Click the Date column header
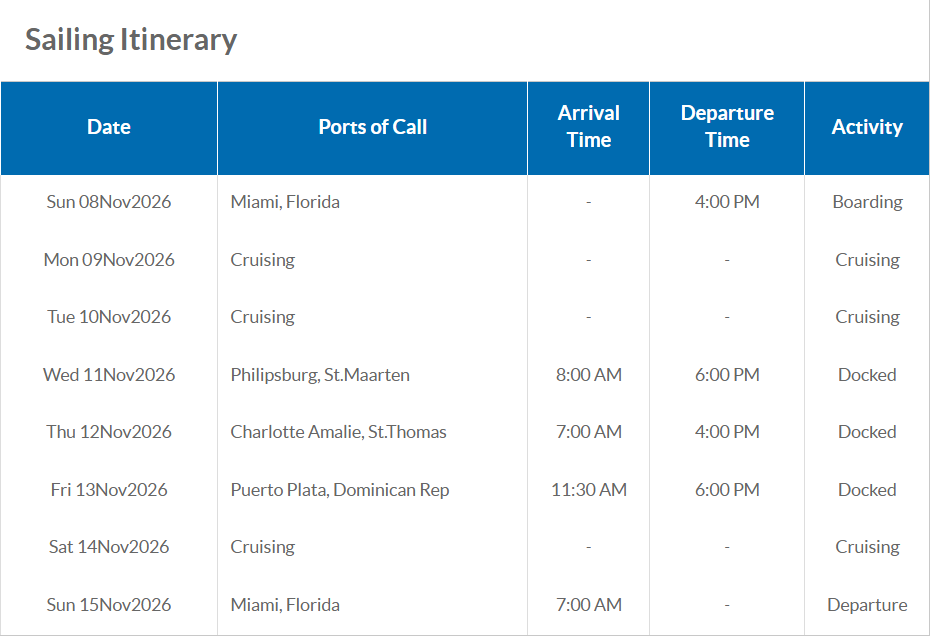 coord(109,127)
